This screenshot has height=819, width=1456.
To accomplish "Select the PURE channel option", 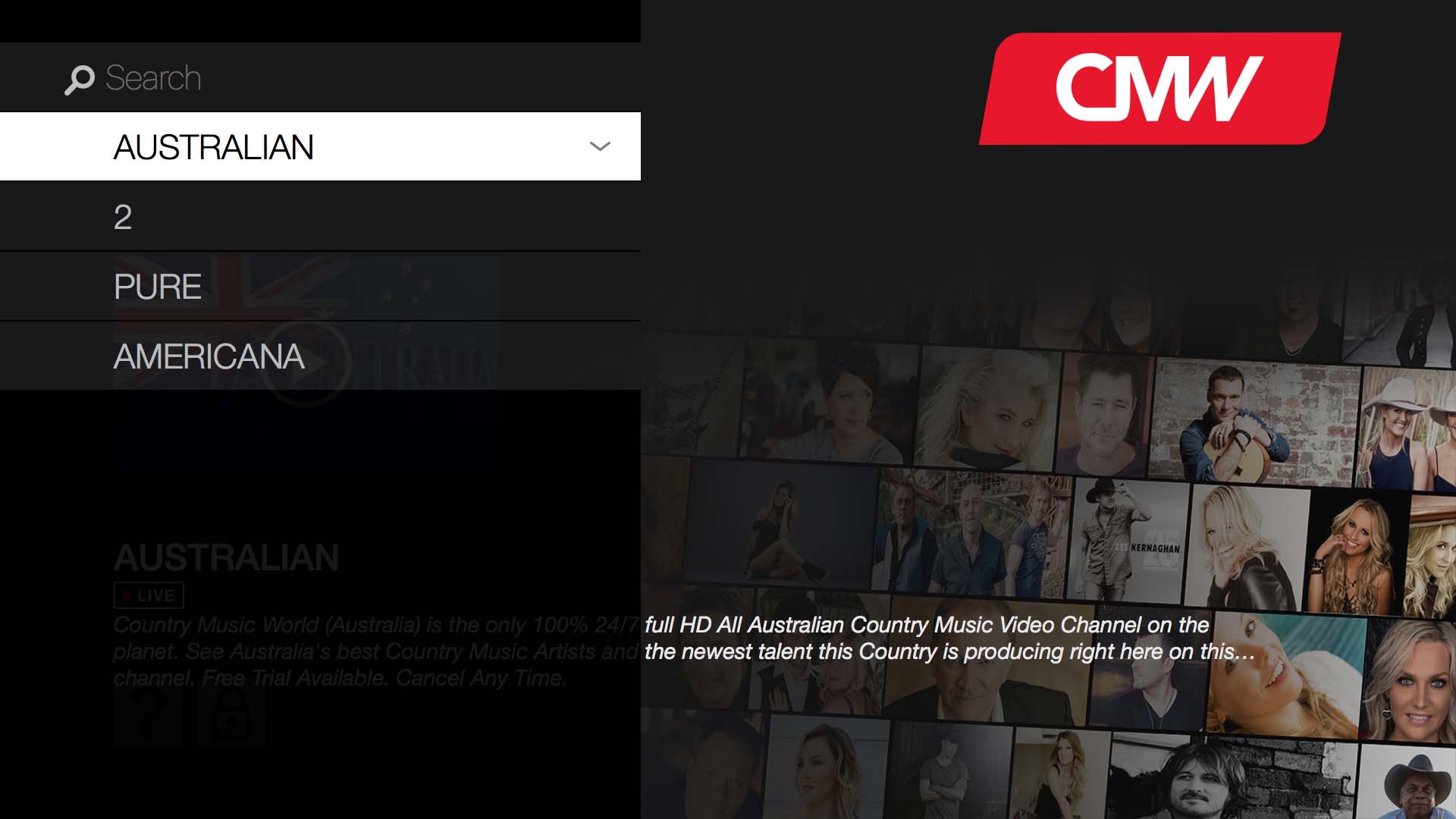I will [320, 287].
